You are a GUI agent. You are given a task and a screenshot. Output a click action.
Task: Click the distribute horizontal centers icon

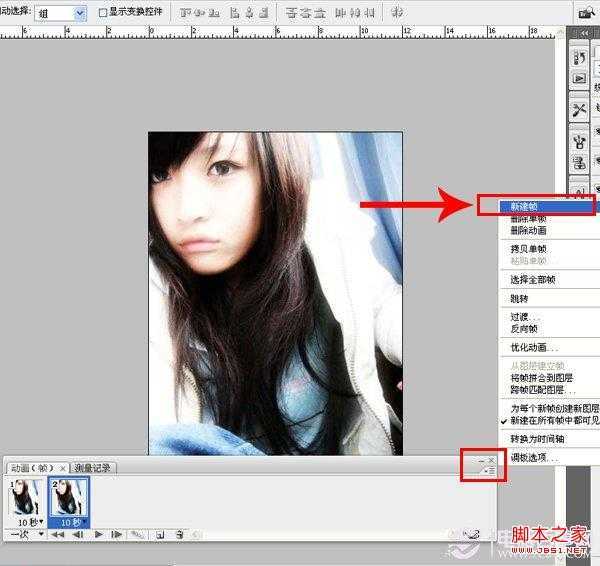(x=355, y=13)
